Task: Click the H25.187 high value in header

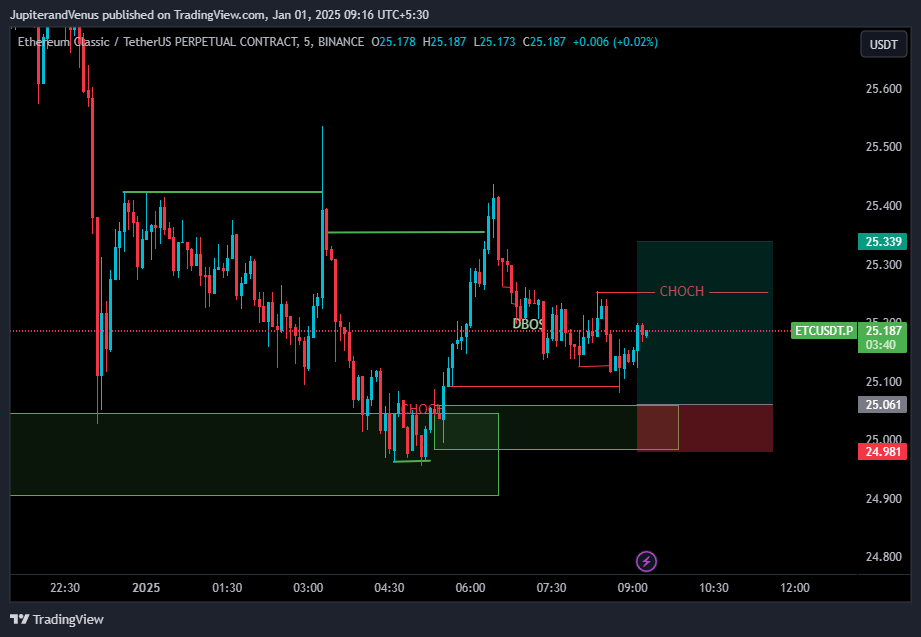Action: [x=444, y=42]
